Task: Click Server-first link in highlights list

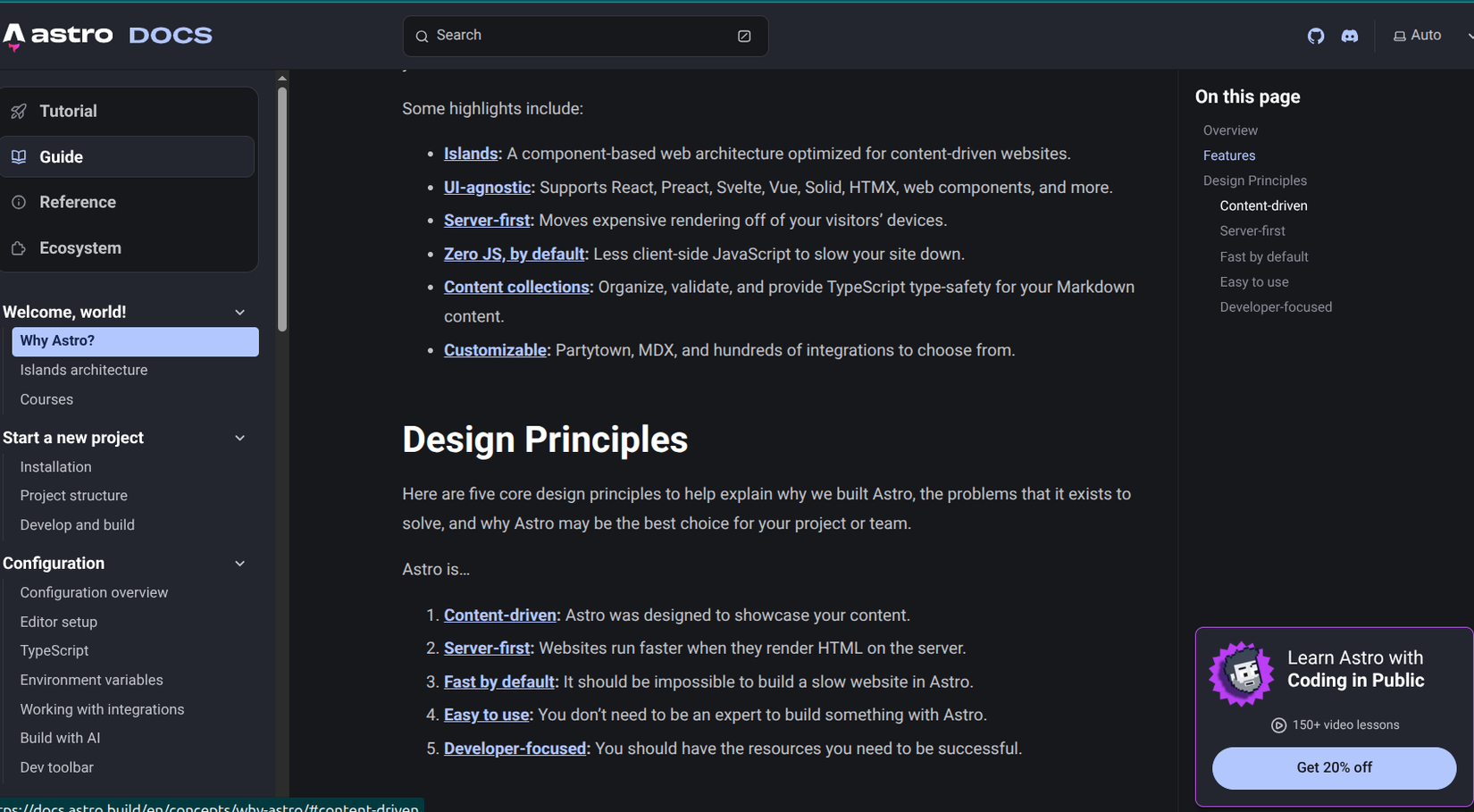Action: [487, 221]
